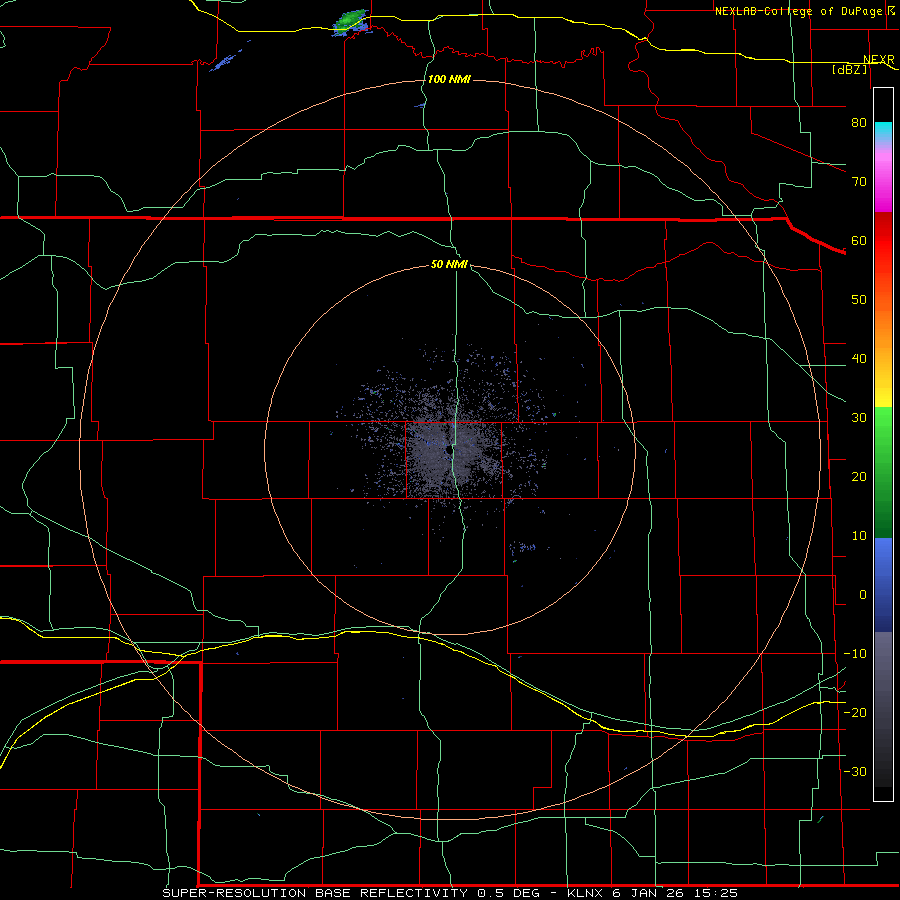Screen dimensions: 900x900
Task: Click the 100 NMI range ring label
Action: pos(449,79)
